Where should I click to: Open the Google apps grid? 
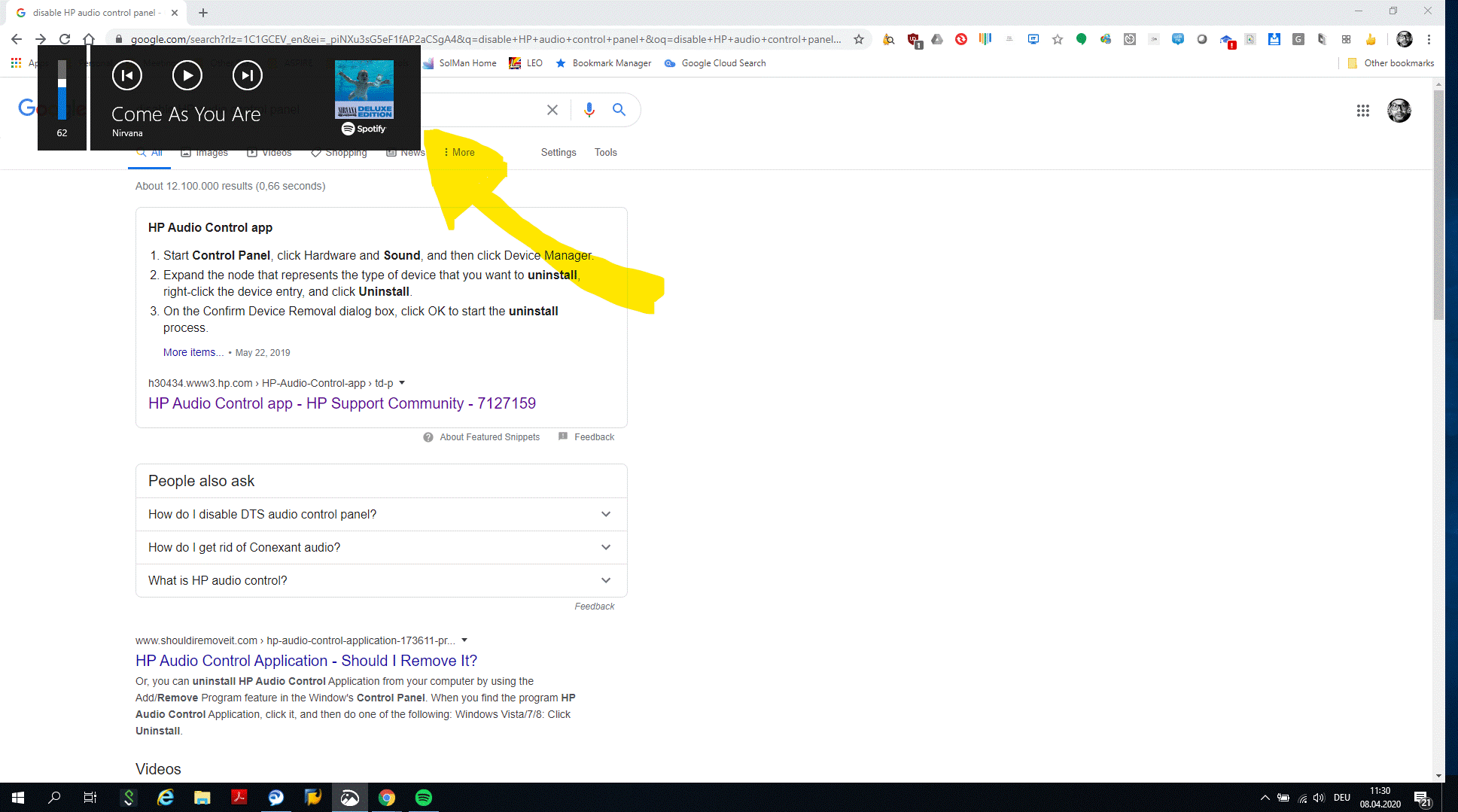pyautogui.click(x=1362, y=111)
